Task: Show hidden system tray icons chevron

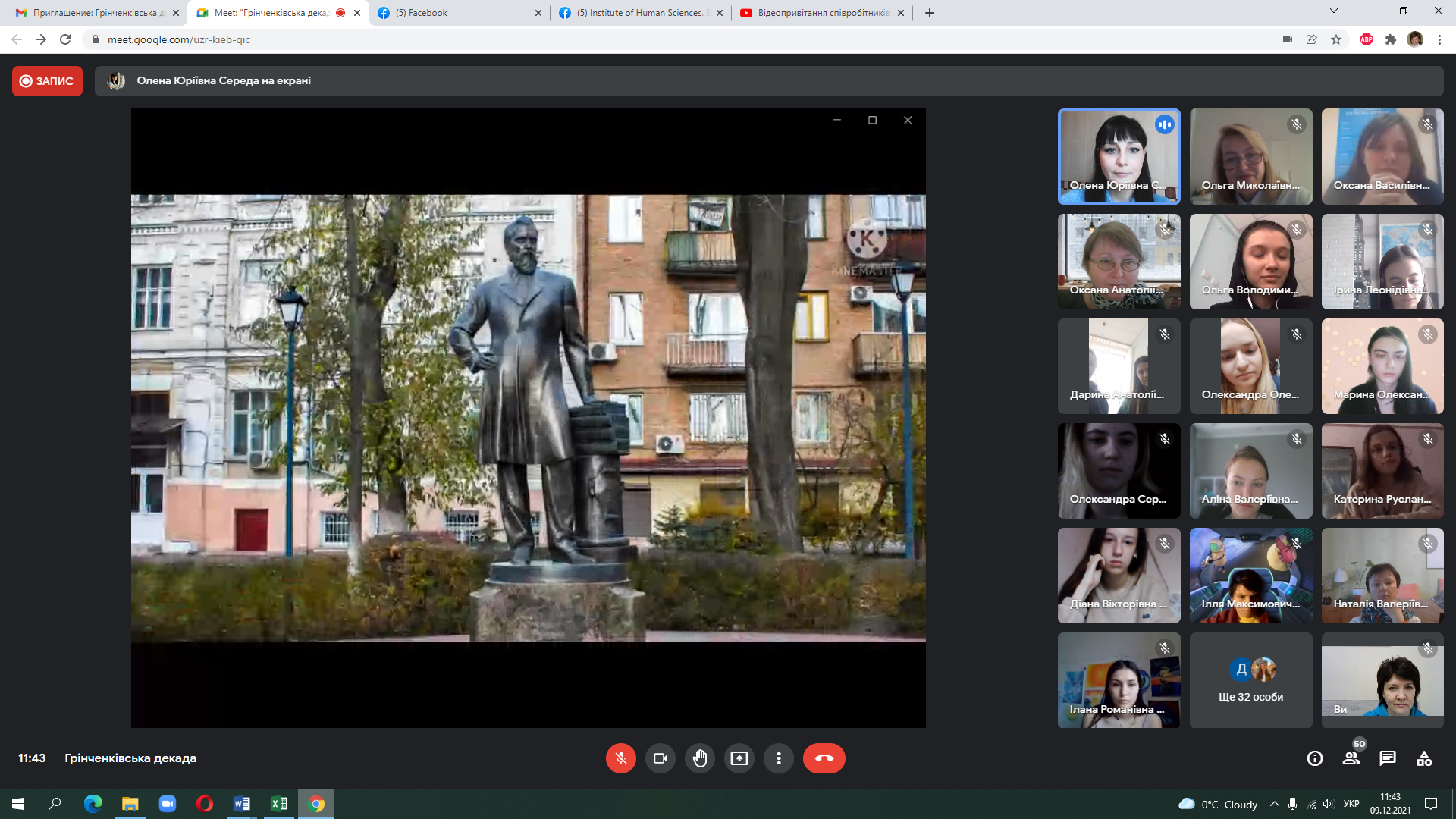Action: point(1274,804)
